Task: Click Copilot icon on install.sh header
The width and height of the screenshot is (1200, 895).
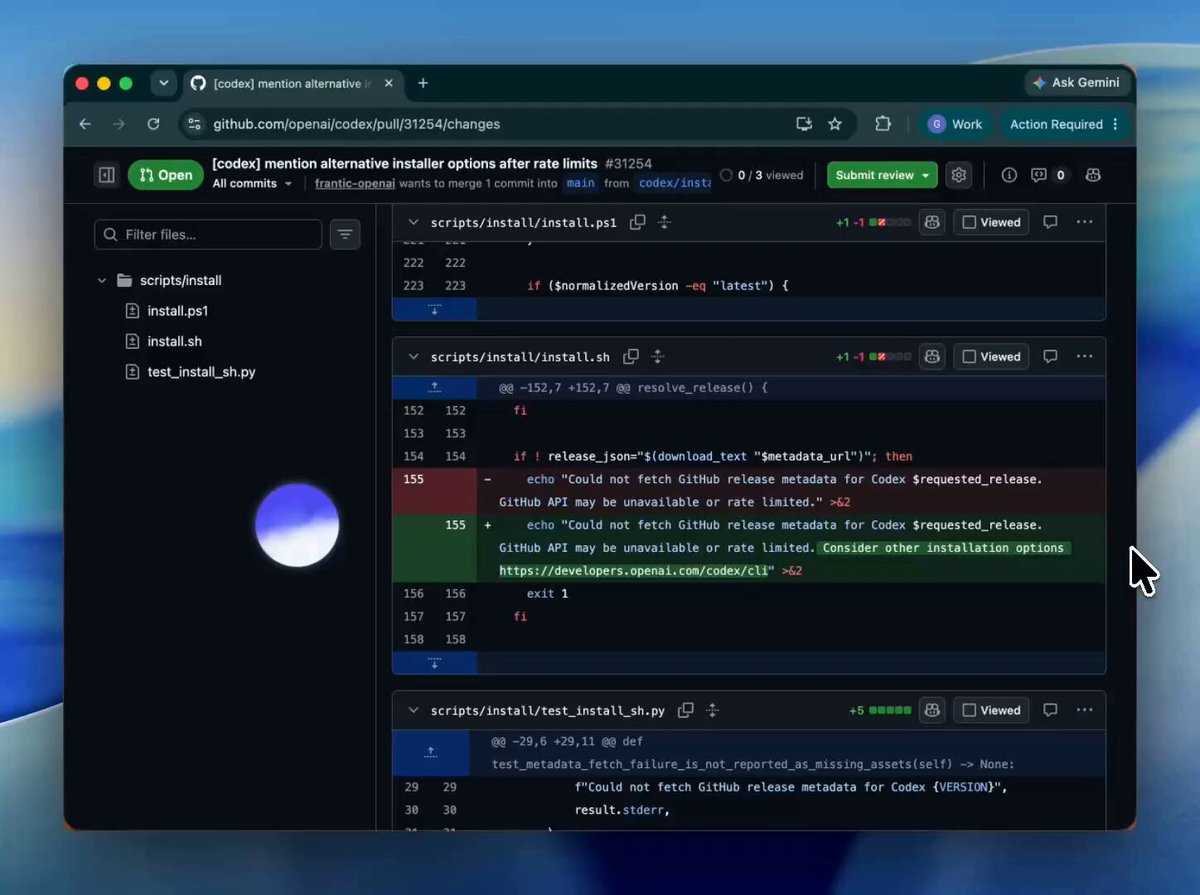Action: (x=932, y=357)
